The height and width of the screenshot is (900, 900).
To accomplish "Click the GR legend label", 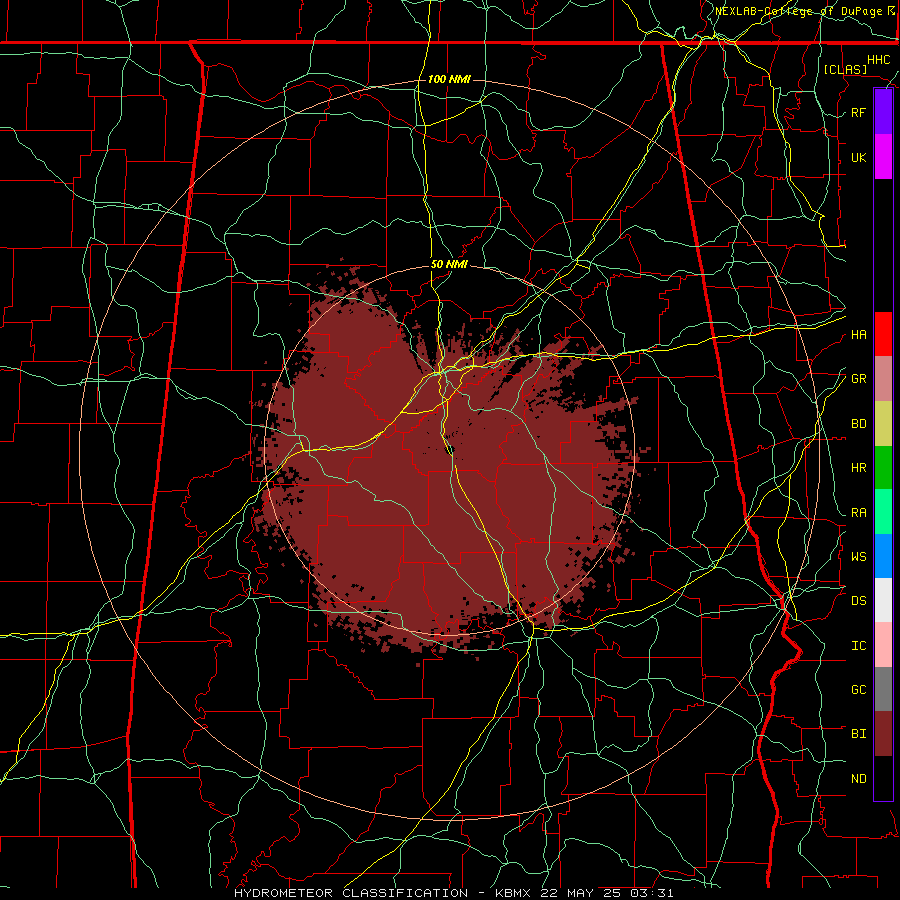I will (858, 379).
